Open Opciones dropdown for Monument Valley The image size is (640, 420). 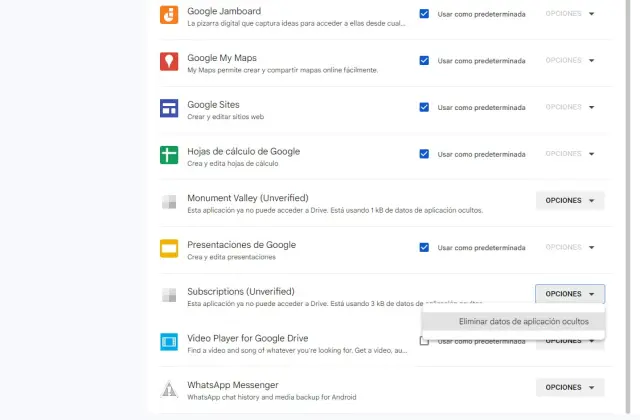pyautogui.click(x=570, y=201)
